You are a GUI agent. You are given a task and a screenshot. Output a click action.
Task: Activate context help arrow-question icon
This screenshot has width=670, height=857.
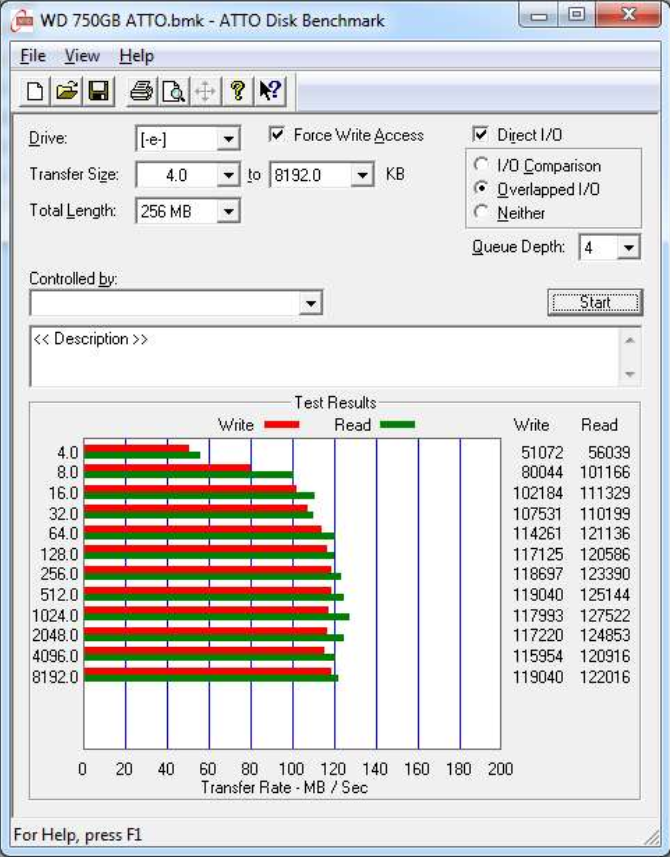270,91
